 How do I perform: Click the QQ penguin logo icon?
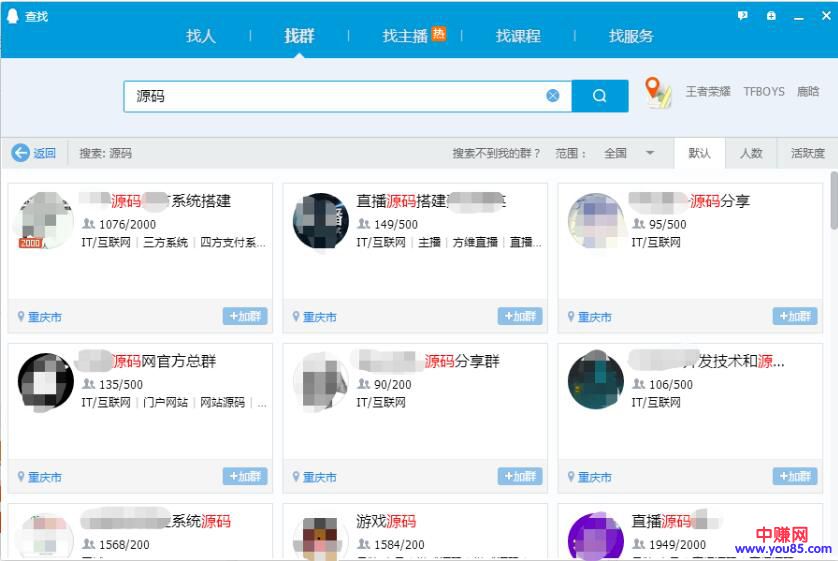click(12, 16)
